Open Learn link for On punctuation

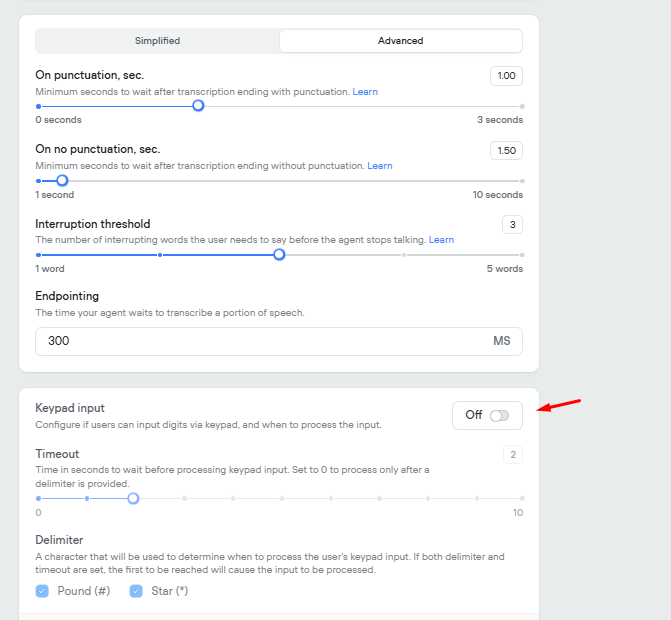(365, 92)
